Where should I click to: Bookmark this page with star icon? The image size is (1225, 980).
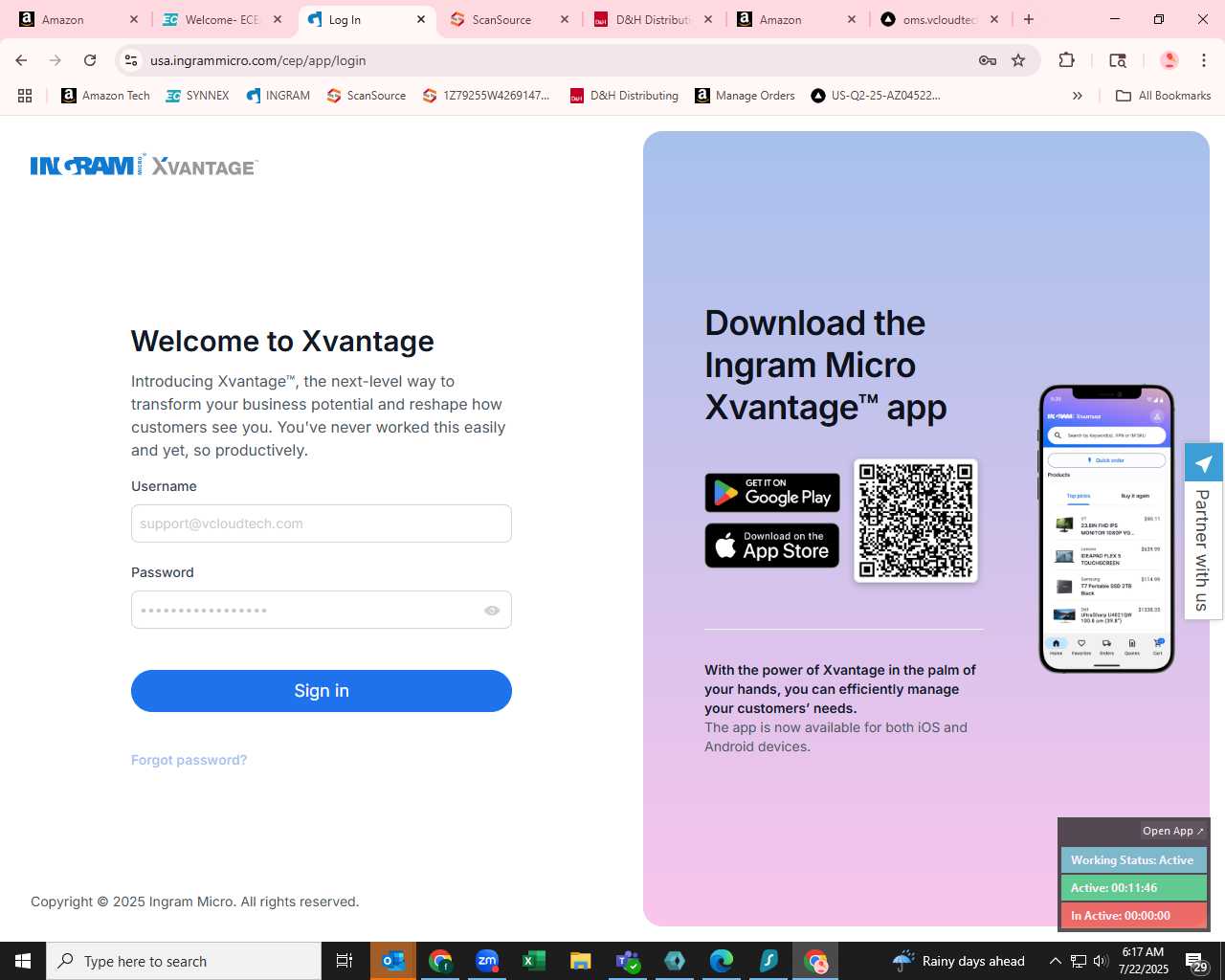pos(1018,60)
